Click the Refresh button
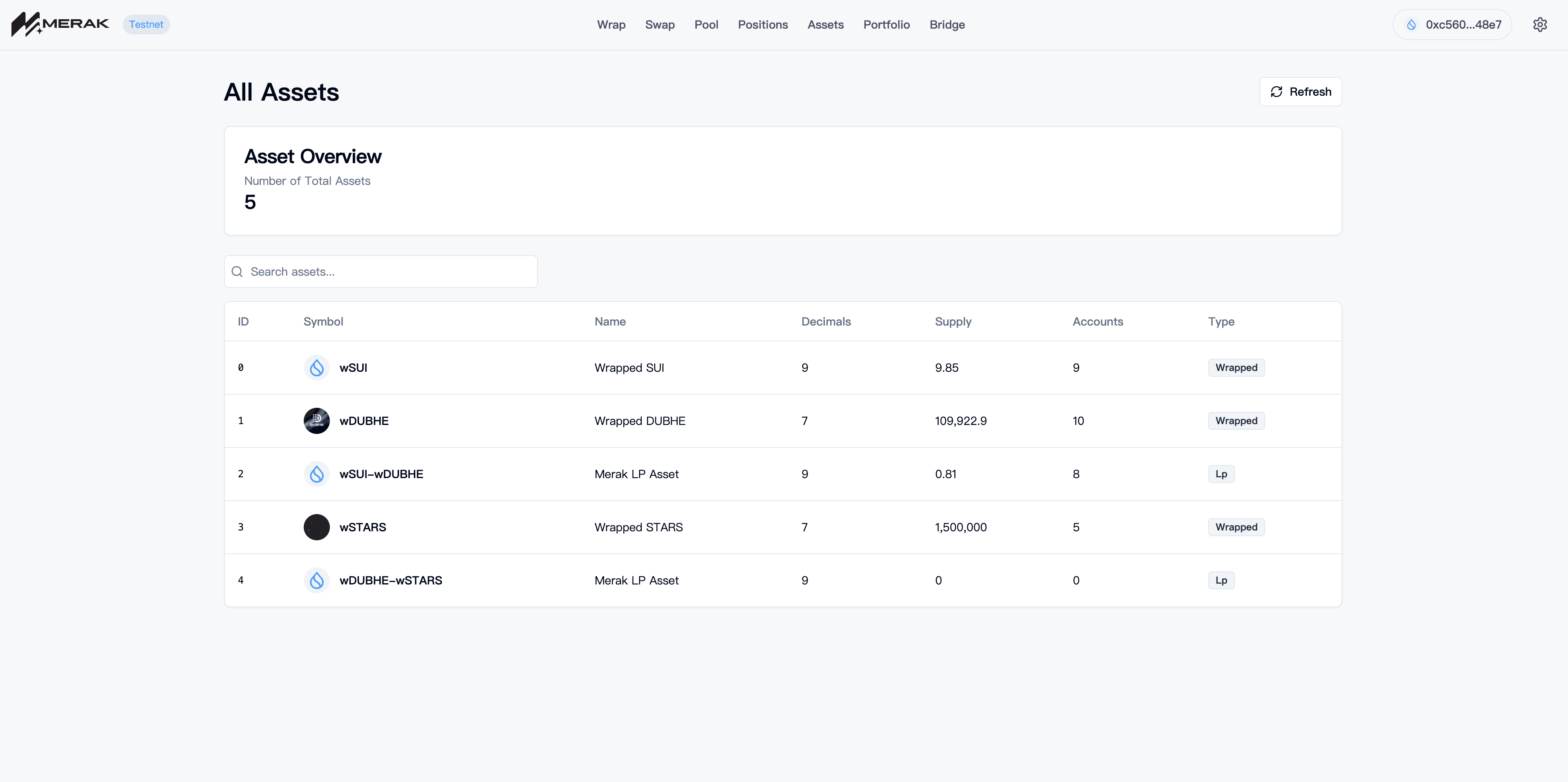The height and width of the screenshot is (782, 1568). point(1301,92)
